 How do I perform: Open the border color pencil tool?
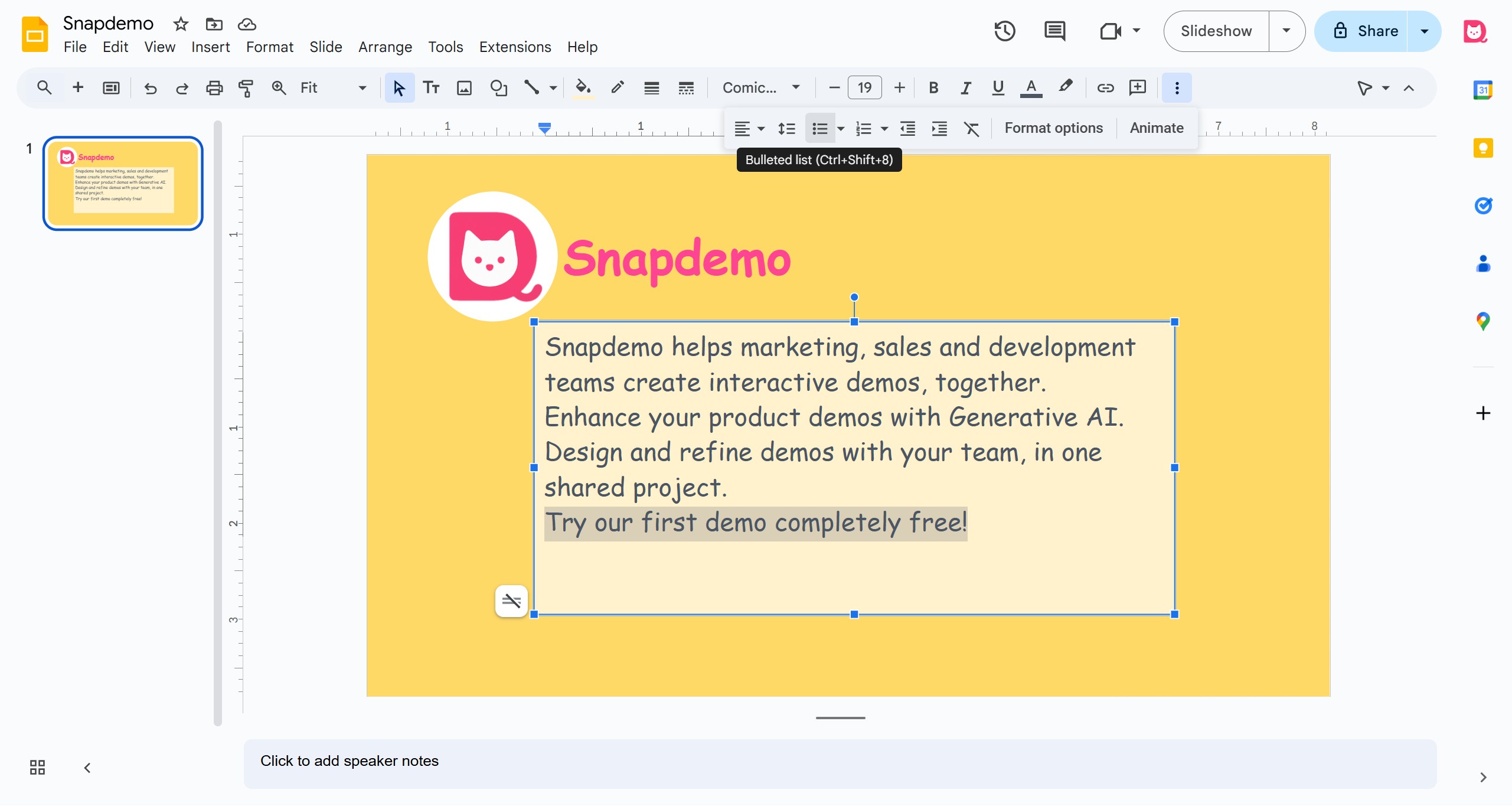[x=618, y=88]
